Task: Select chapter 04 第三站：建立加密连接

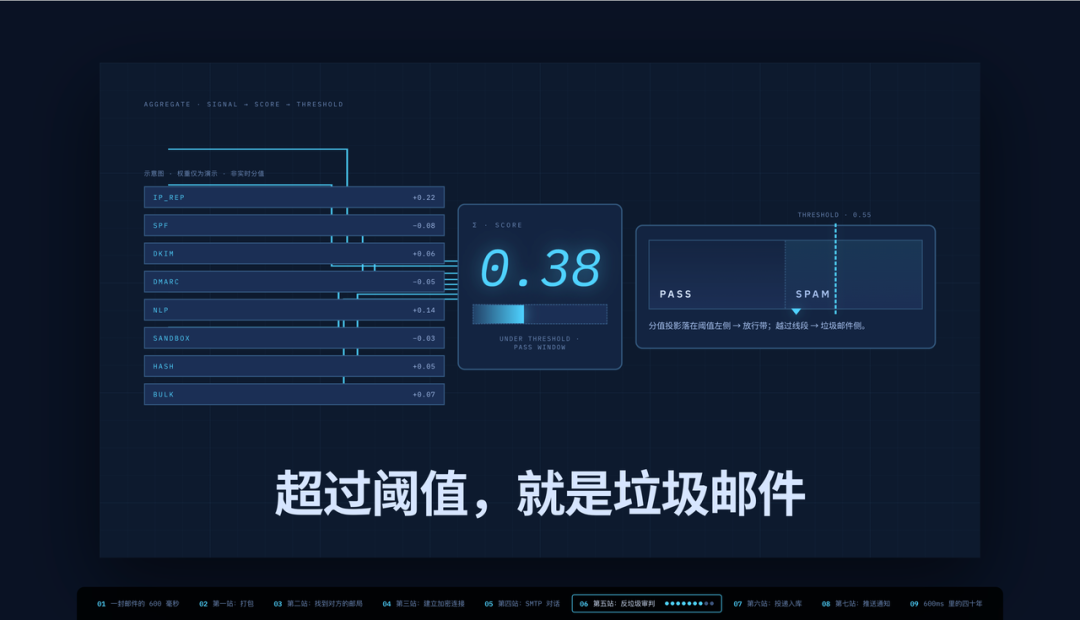Action: (424, 603)
